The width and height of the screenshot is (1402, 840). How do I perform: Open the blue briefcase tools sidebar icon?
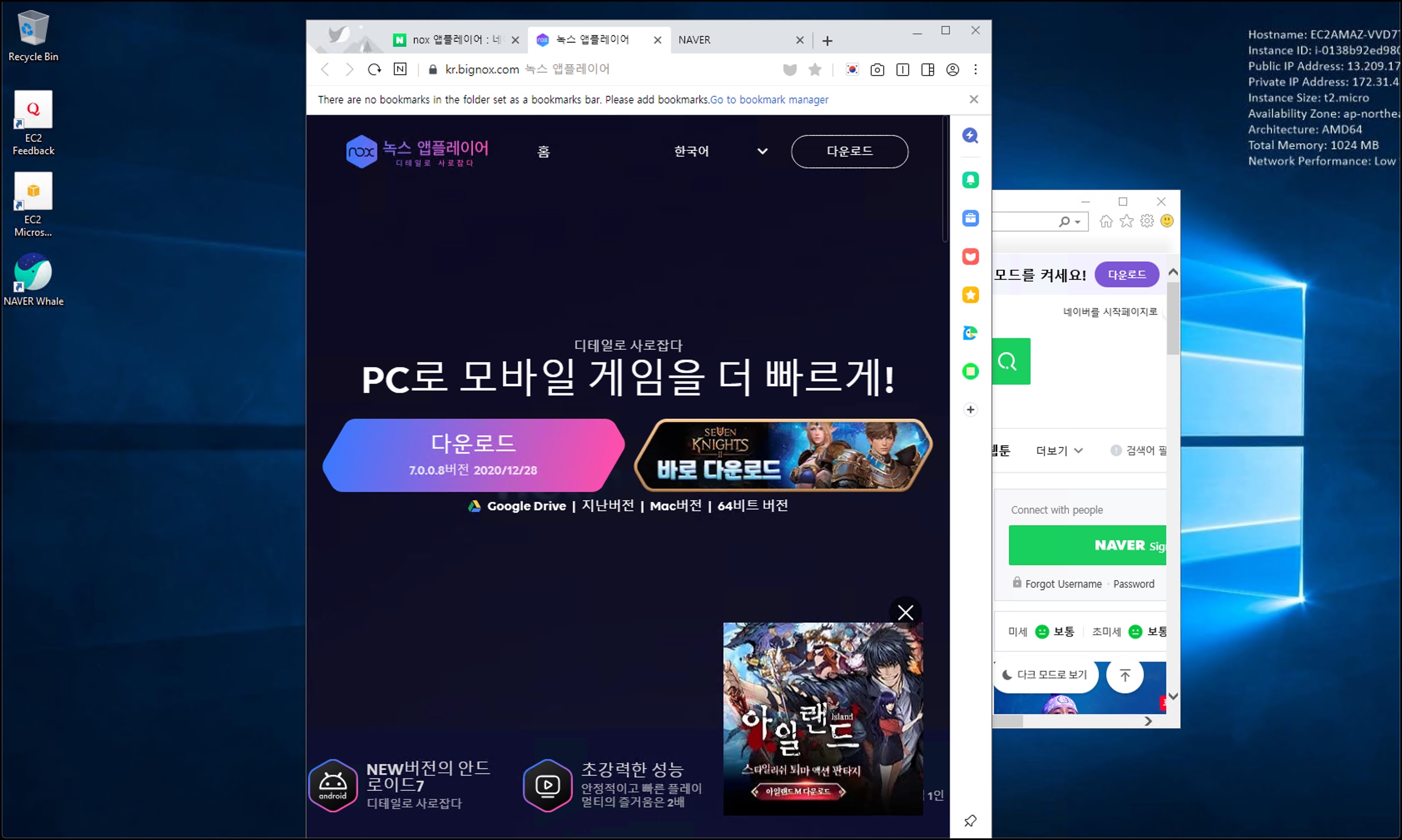coord(970,219)
